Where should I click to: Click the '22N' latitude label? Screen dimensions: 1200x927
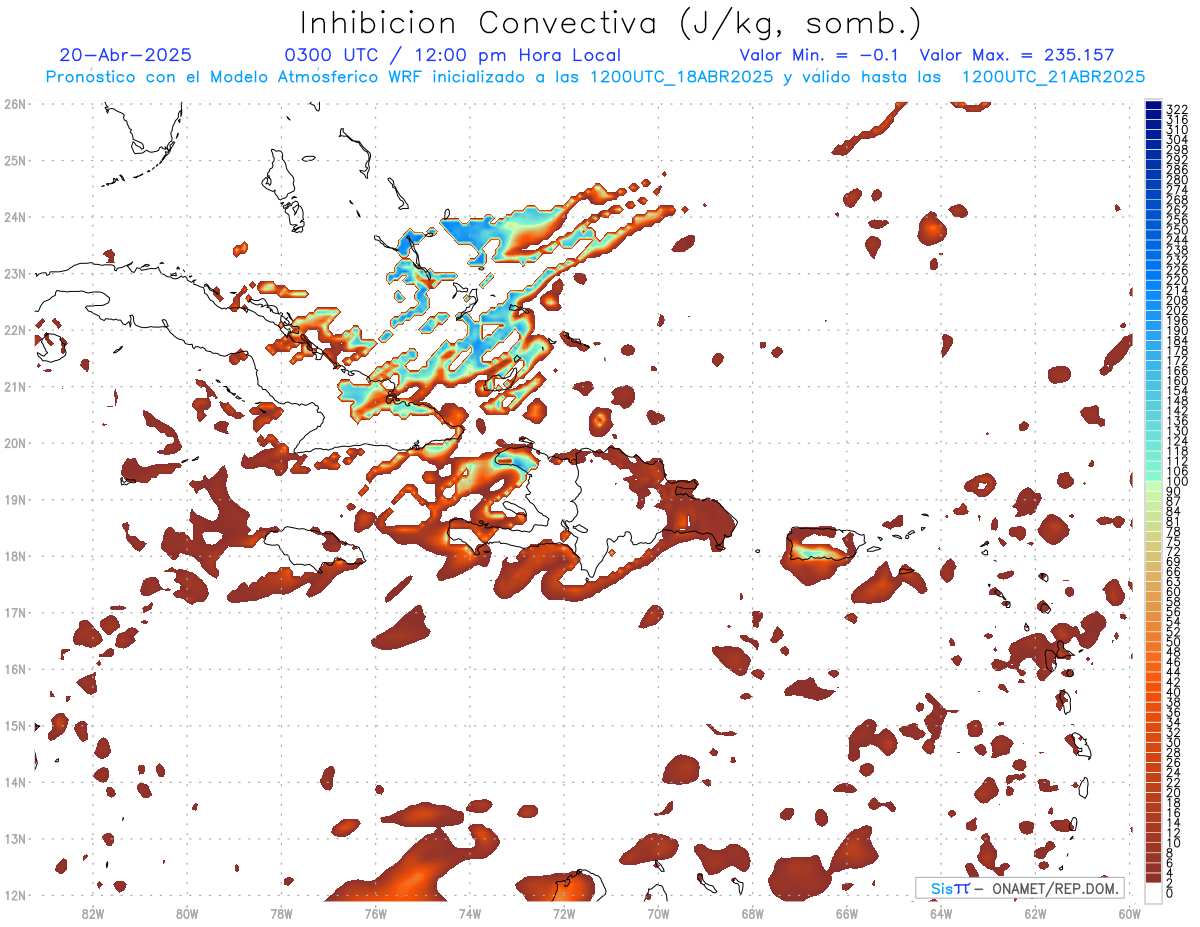pyautogui.click(x=15, y=330)
